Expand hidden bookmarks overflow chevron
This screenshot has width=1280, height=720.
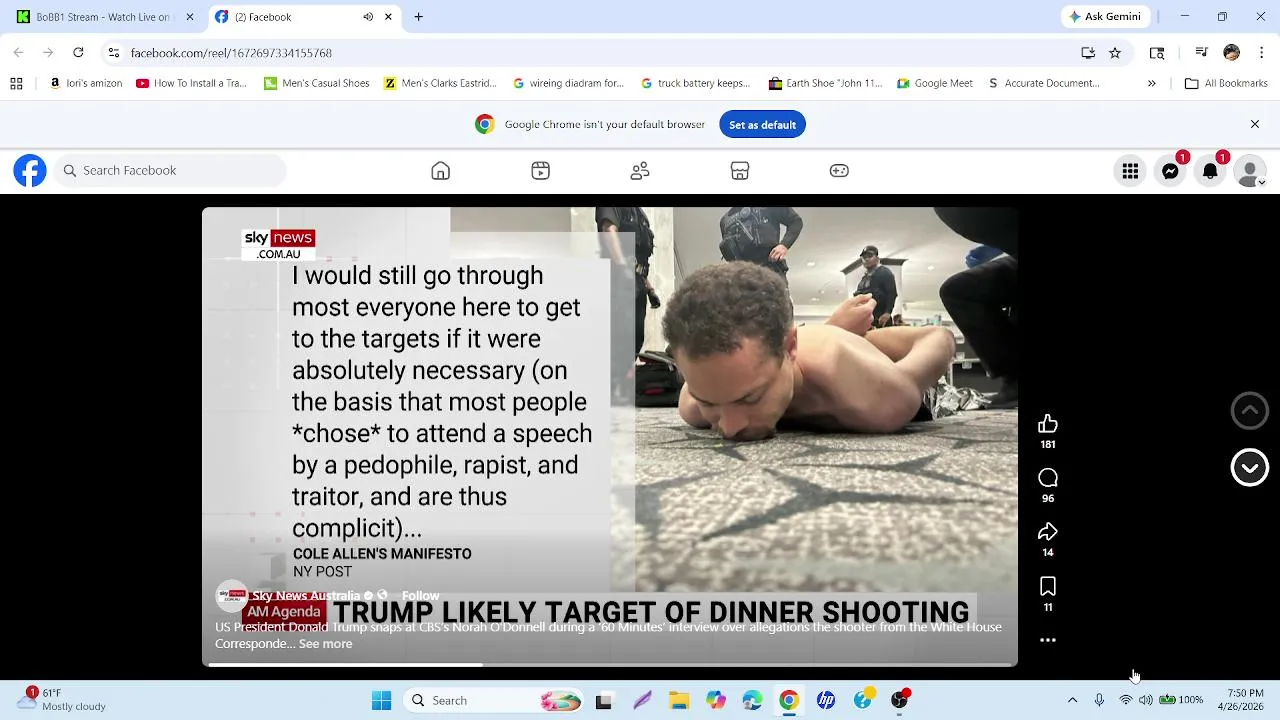click(x=1151, y=84)
